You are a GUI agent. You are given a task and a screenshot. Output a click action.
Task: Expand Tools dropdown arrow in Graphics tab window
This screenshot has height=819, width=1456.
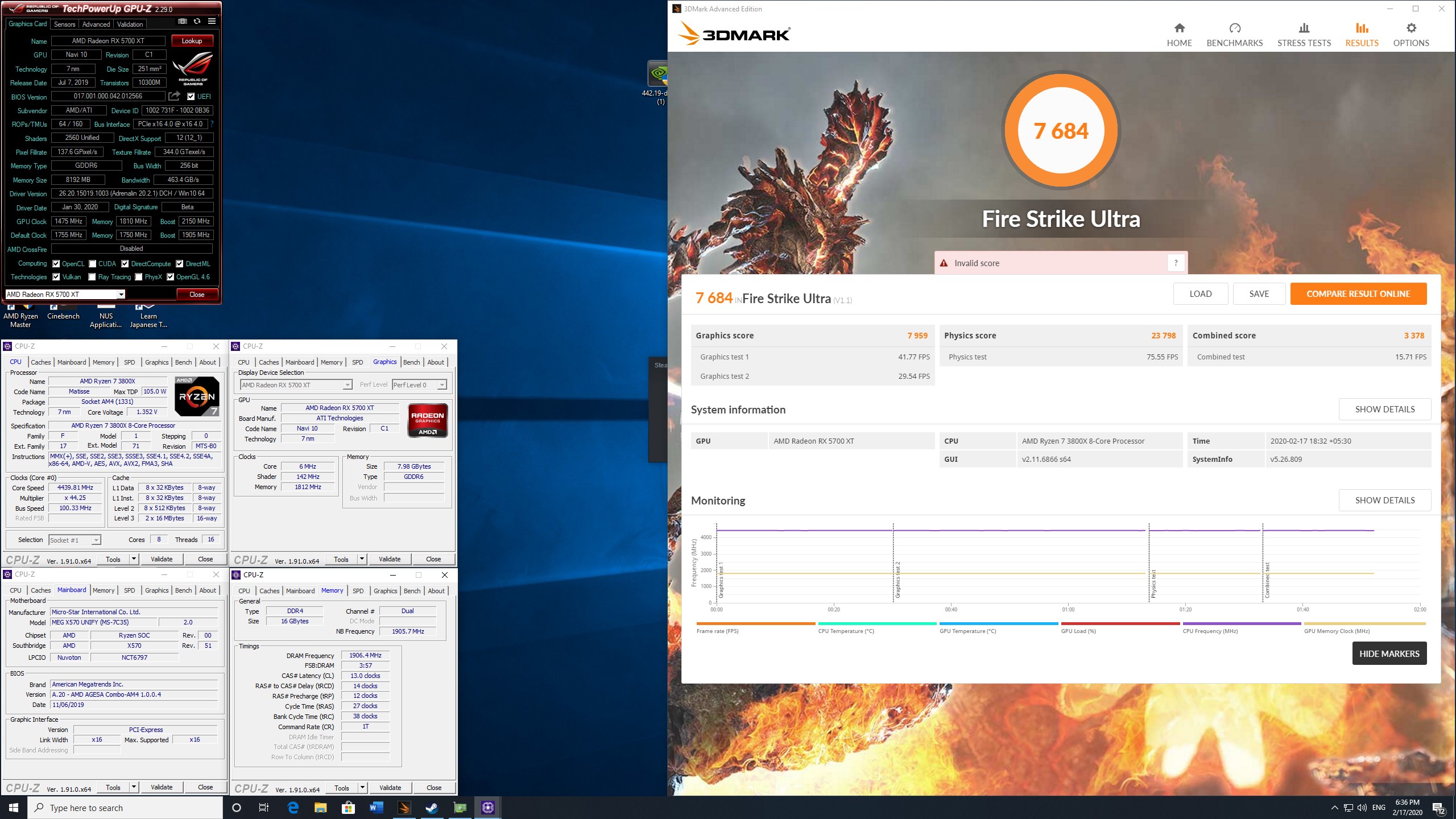click(x=362, y=559)
